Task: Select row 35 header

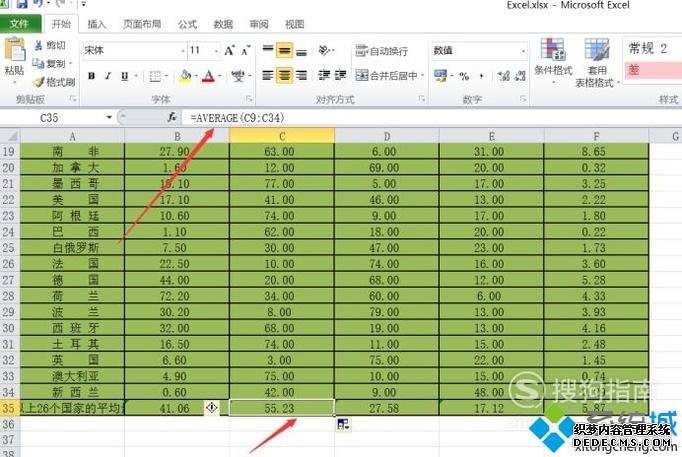Action: pos(8,408)
